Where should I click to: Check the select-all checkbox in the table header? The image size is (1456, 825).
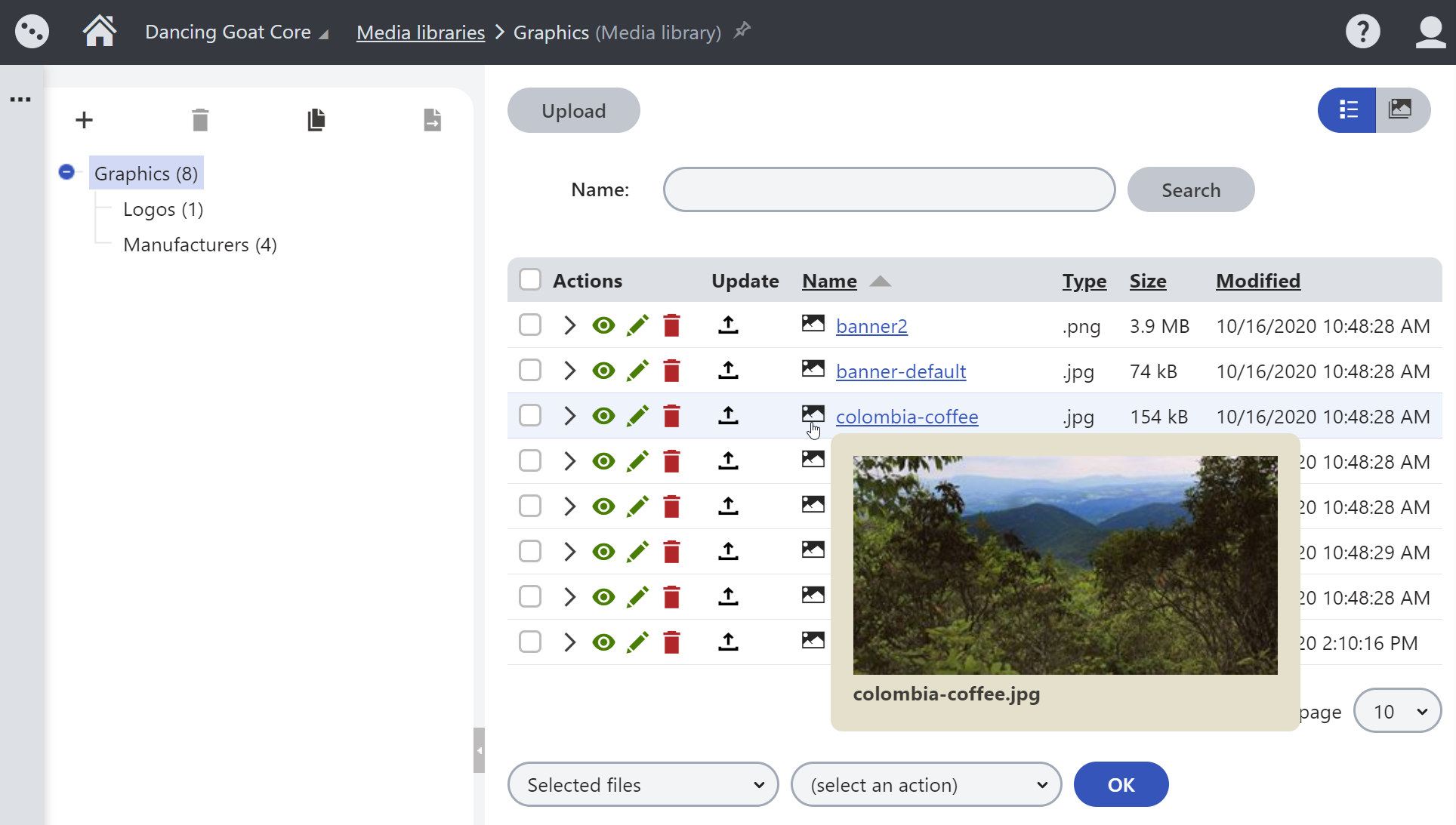530,279
